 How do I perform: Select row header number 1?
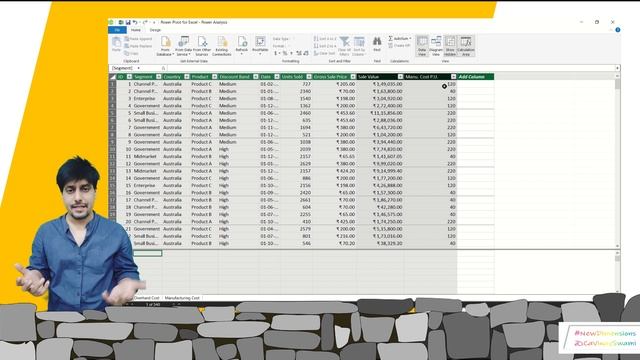[x=113, y=84]
